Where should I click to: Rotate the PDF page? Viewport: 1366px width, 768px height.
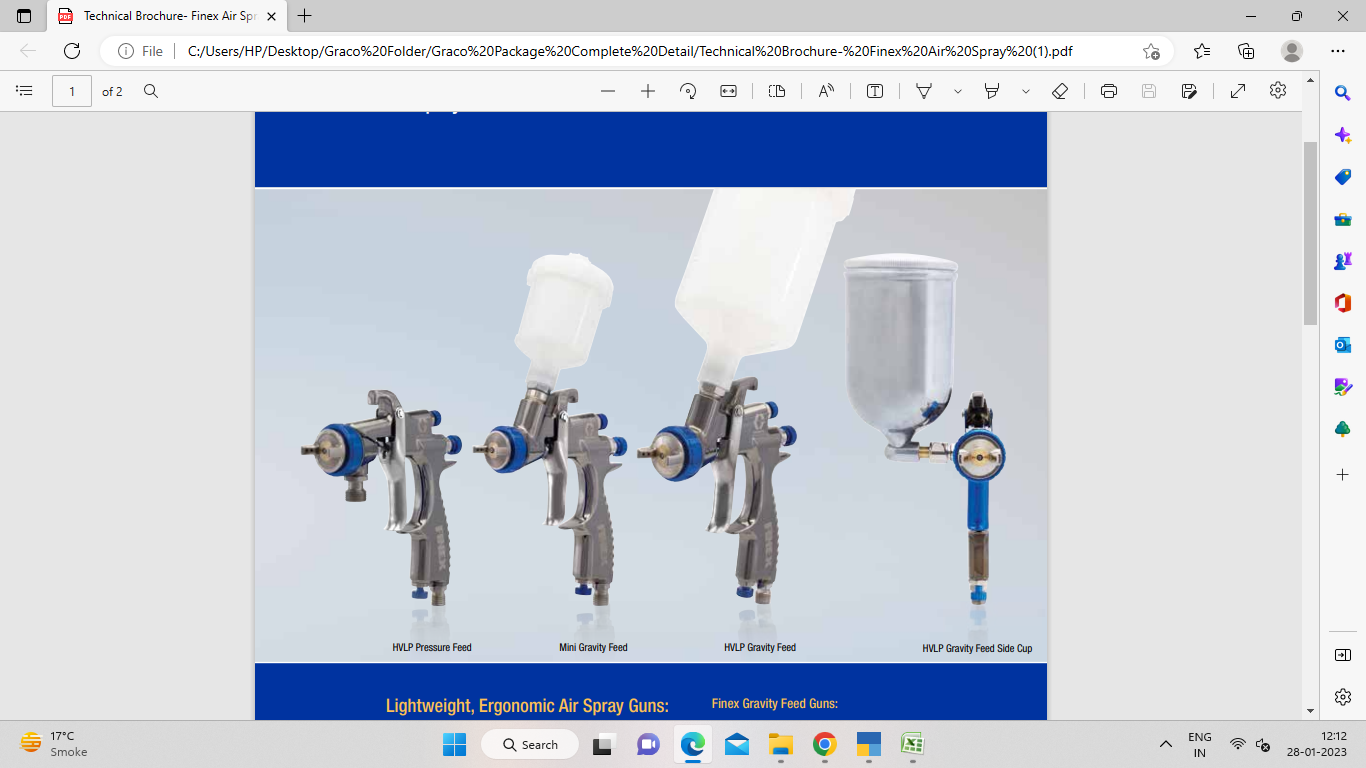pos(688,90)
